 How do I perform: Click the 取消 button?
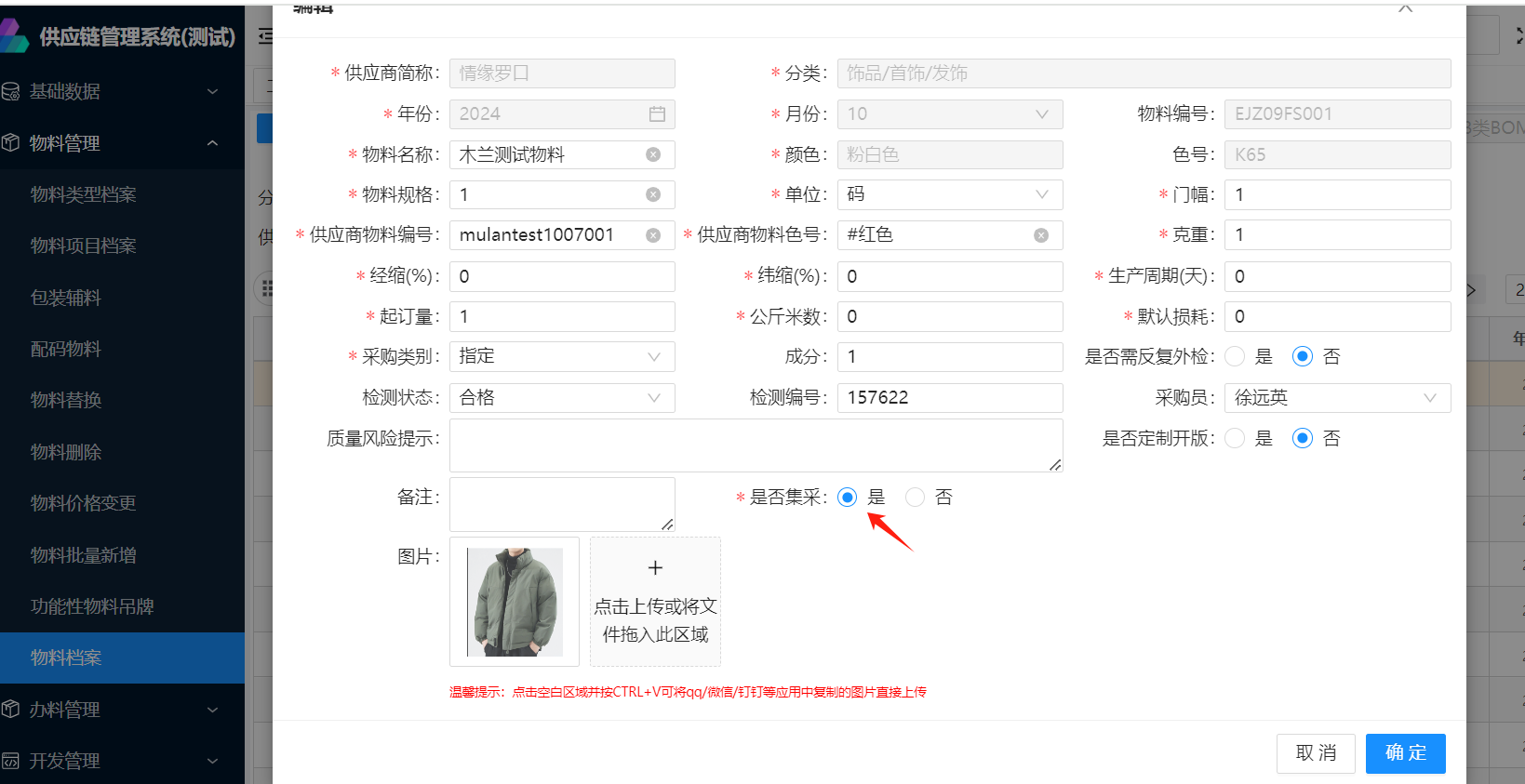point(1316,753)
